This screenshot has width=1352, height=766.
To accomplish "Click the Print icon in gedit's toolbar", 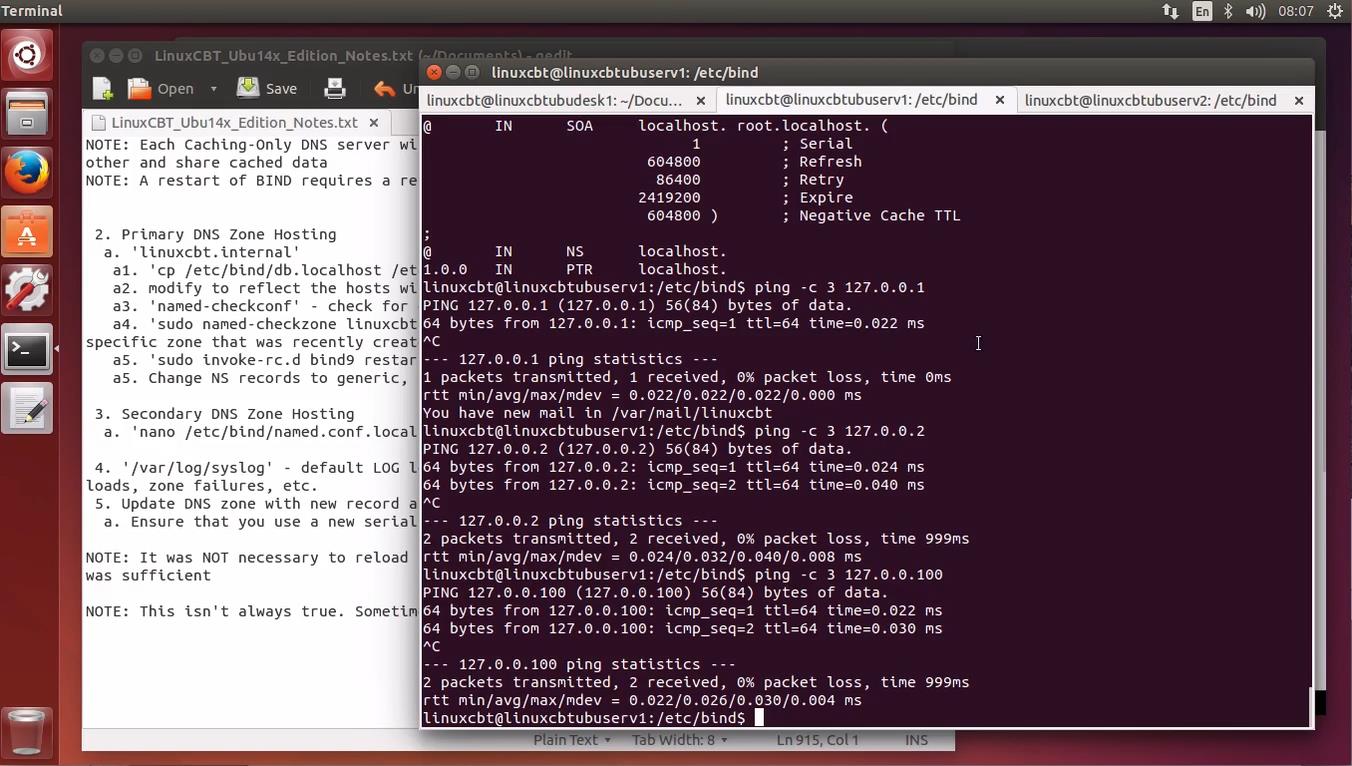I will (x=335, y=89).
